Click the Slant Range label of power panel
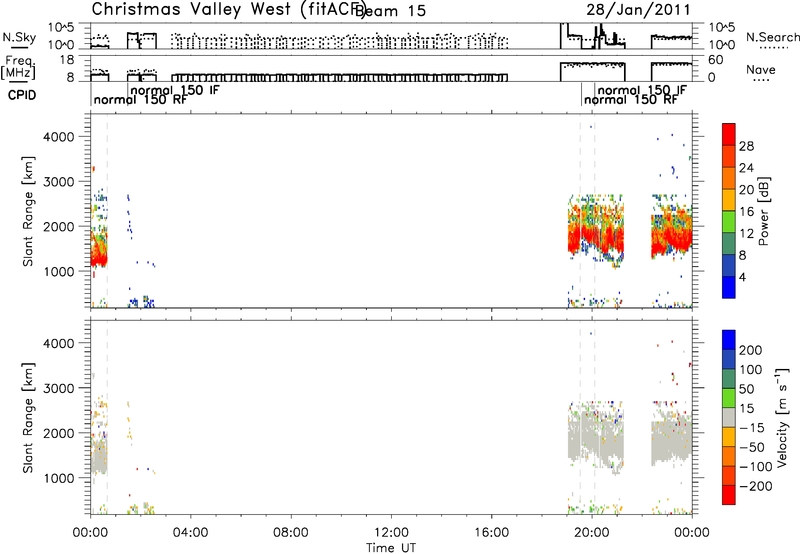 click(28, 211)
